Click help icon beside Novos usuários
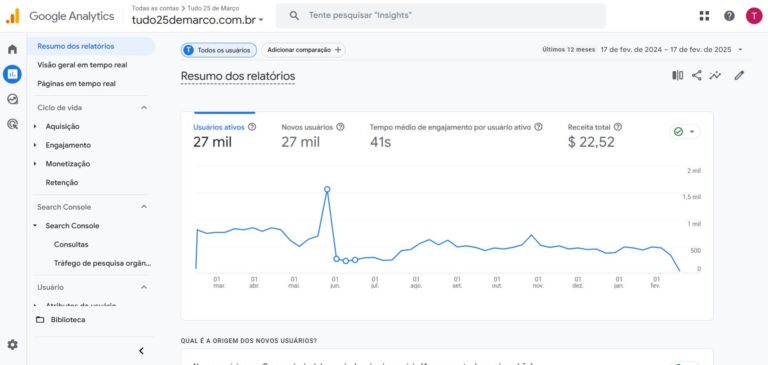 (340, 127)
